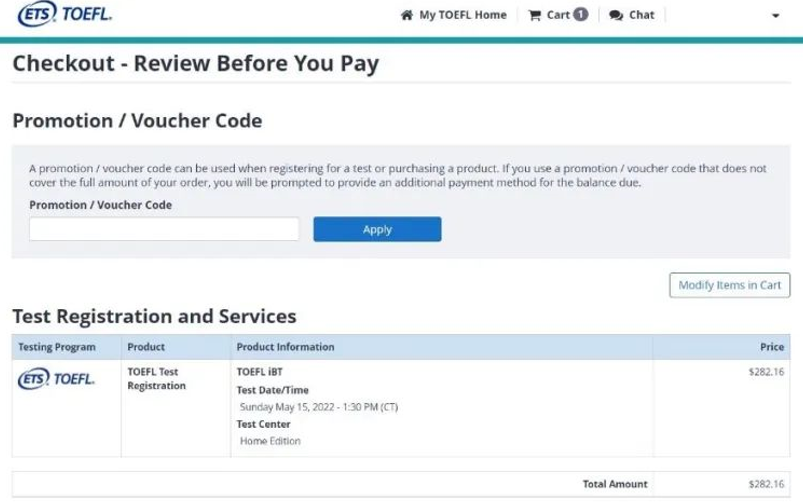
Task: Click the cart item count badge
Action: 580,14
